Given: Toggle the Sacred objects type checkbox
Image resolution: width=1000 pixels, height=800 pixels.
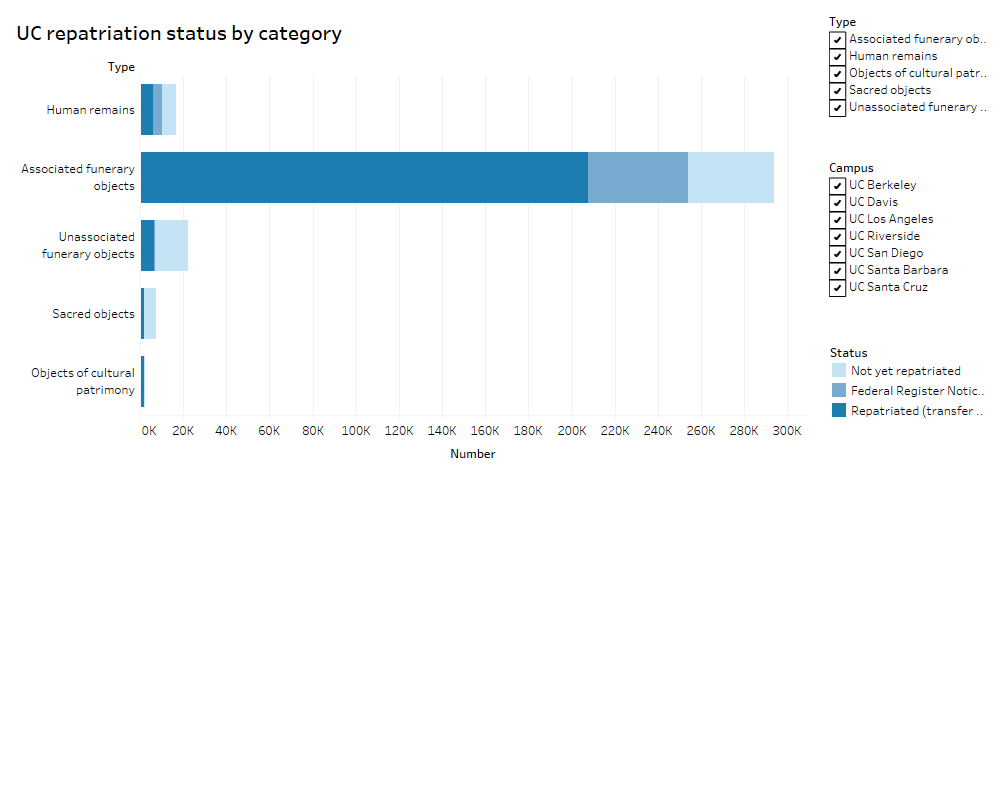Looking at the screenshot, I should pos(837,91).
